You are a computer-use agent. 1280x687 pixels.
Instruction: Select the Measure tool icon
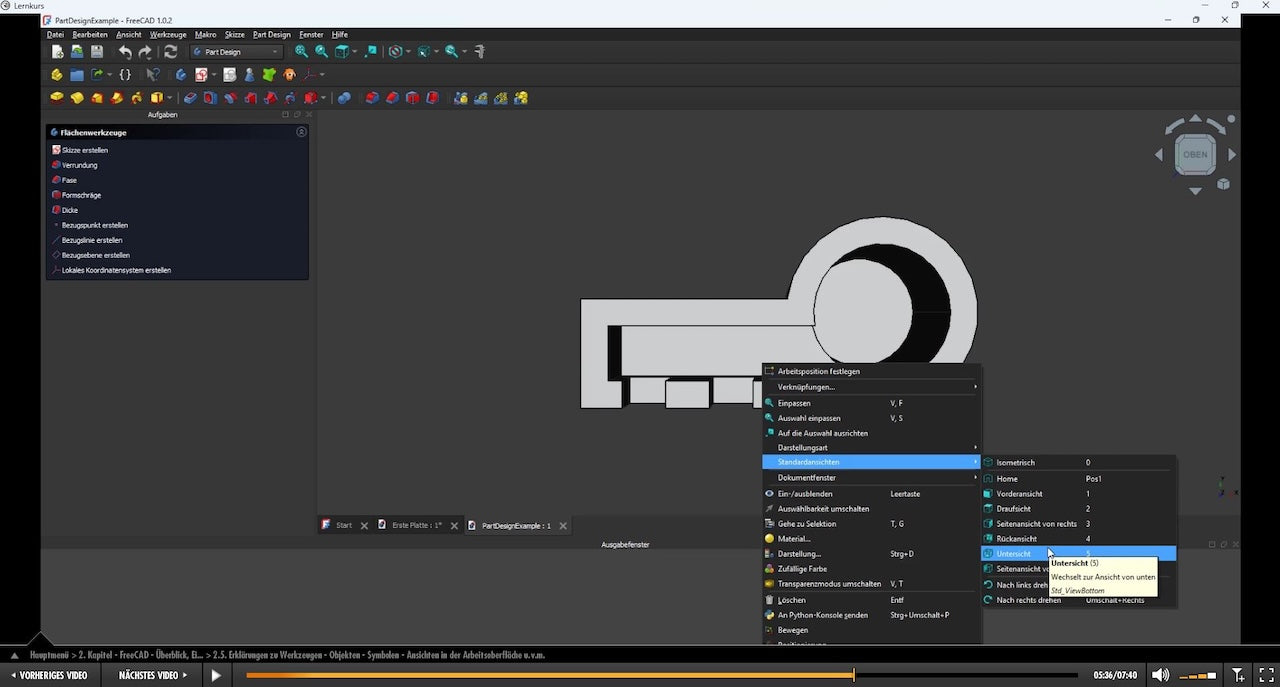point(480,52)
